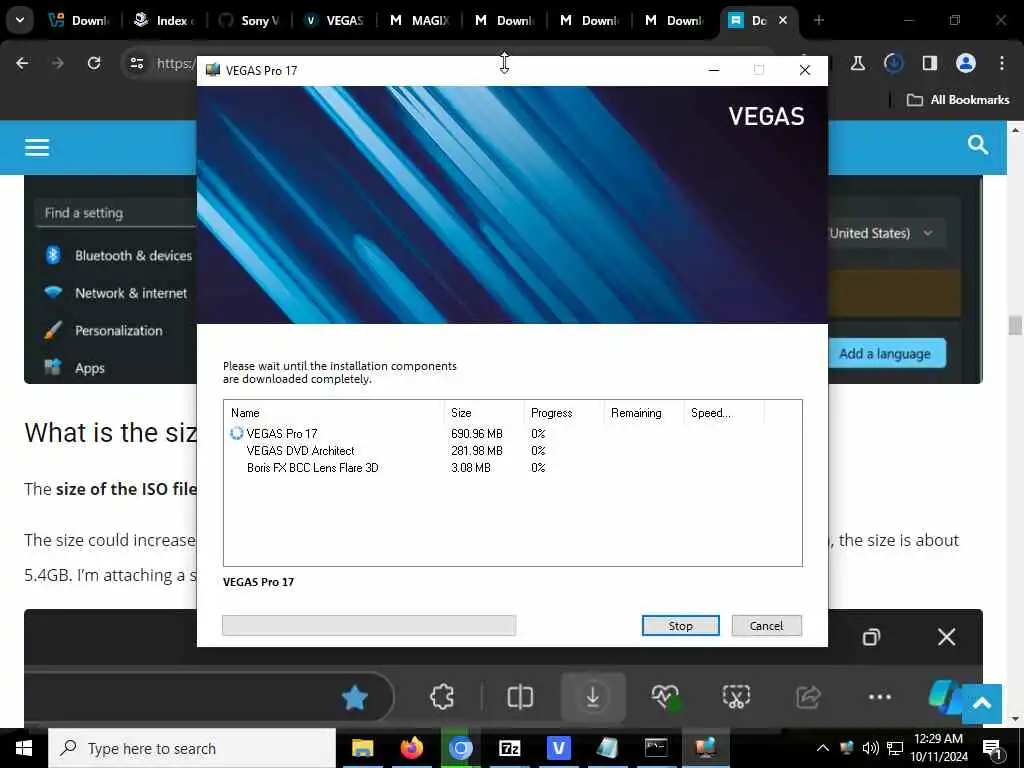Click the webpage search magnifier icon

(x=978, y=145)
